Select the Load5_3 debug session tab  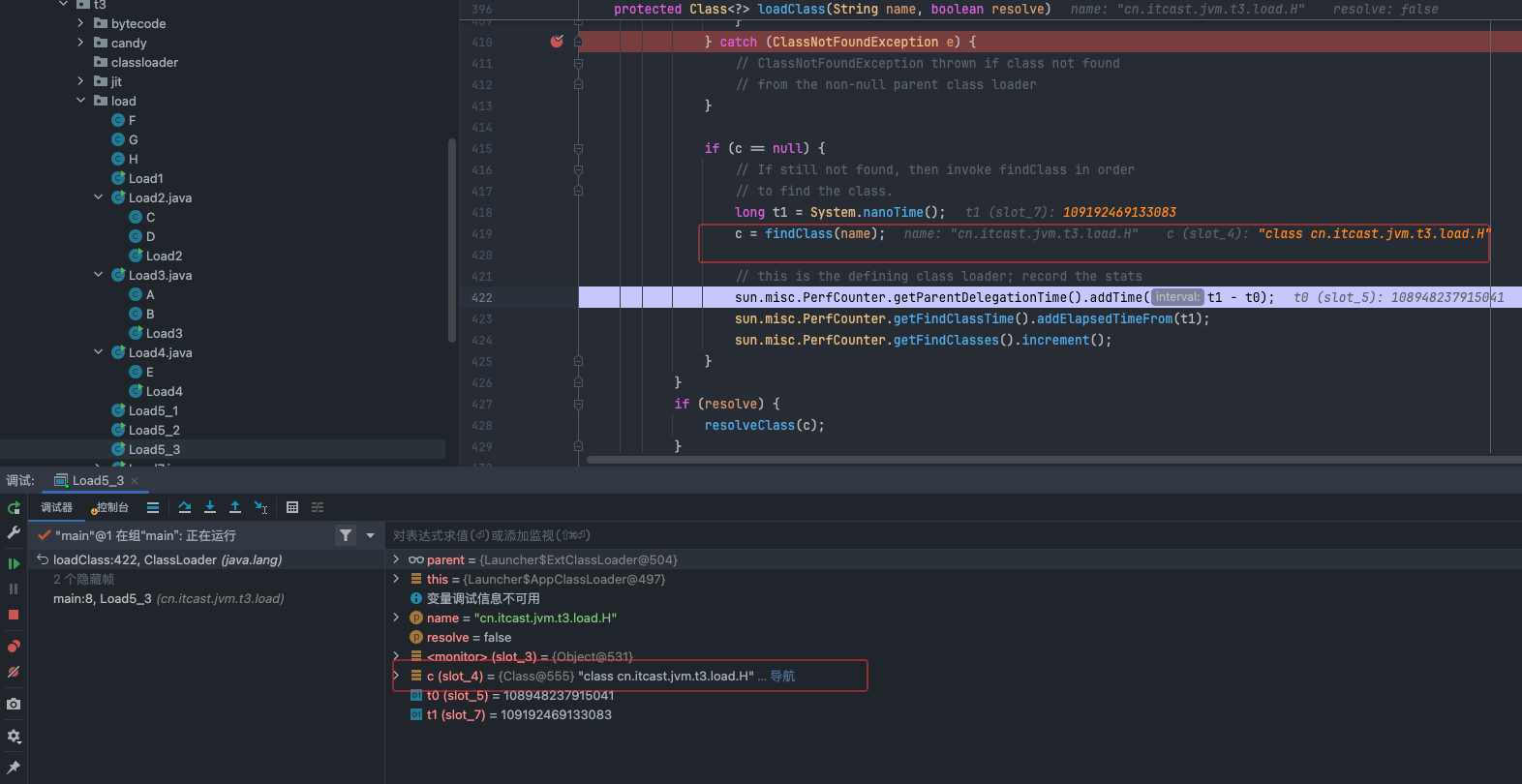[97, 481]
